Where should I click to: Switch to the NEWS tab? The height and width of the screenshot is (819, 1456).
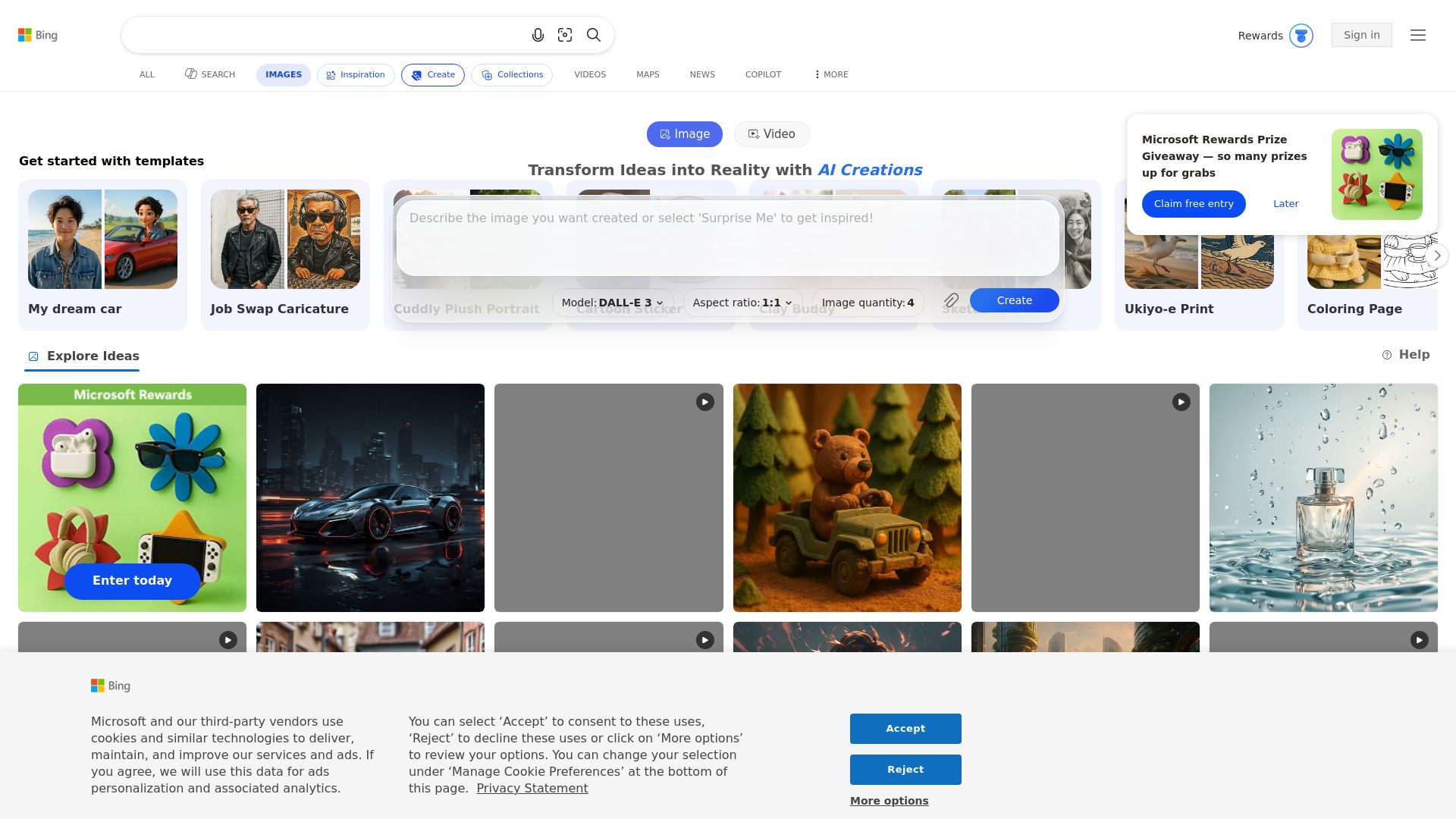701,74
